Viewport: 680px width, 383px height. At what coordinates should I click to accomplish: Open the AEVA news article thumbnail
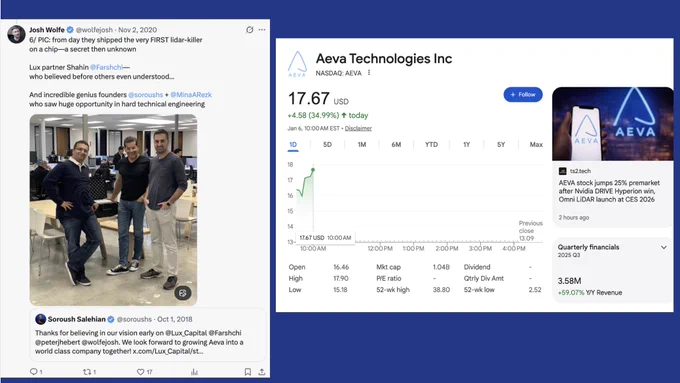pyautogui.click(x=613, y=124)
